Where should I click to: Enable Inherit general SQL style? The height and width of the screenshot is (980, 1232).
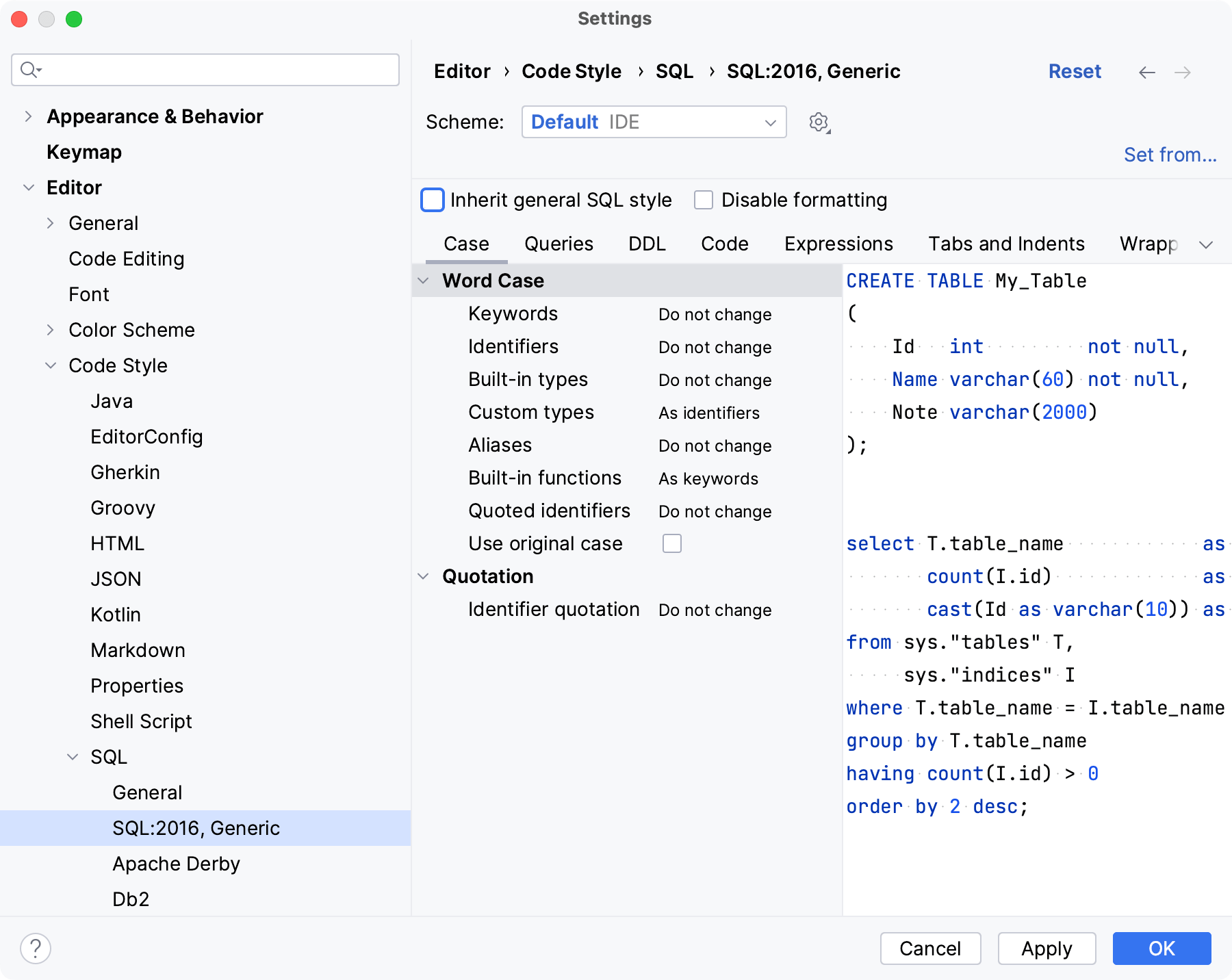coord(432,200)
